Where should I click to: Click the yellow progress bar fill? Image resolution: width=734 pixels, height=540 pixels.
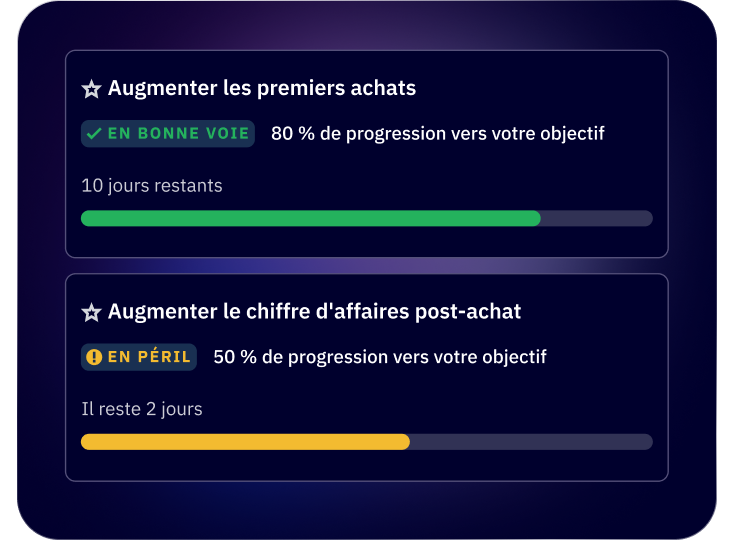pyautogui.click(x=245, y=442)
